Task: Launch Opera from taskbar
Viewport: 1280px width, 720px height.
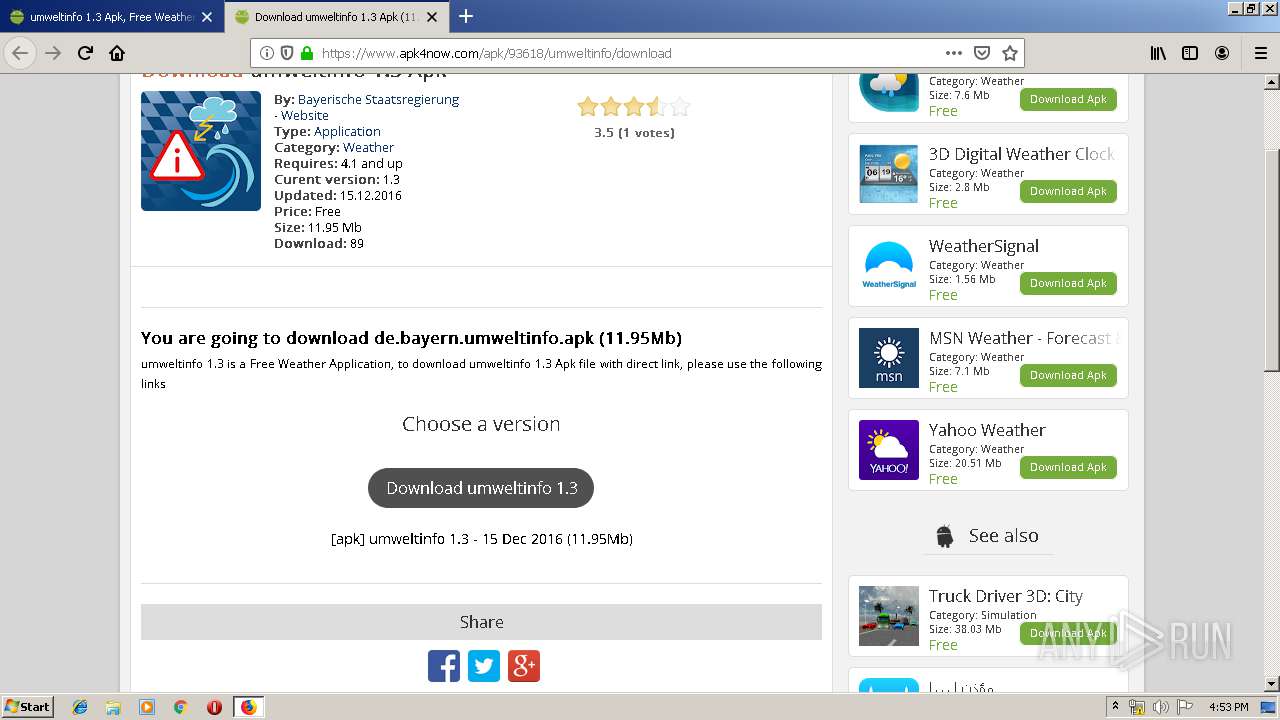Action: pyautogui.click(x=214, y=707)
